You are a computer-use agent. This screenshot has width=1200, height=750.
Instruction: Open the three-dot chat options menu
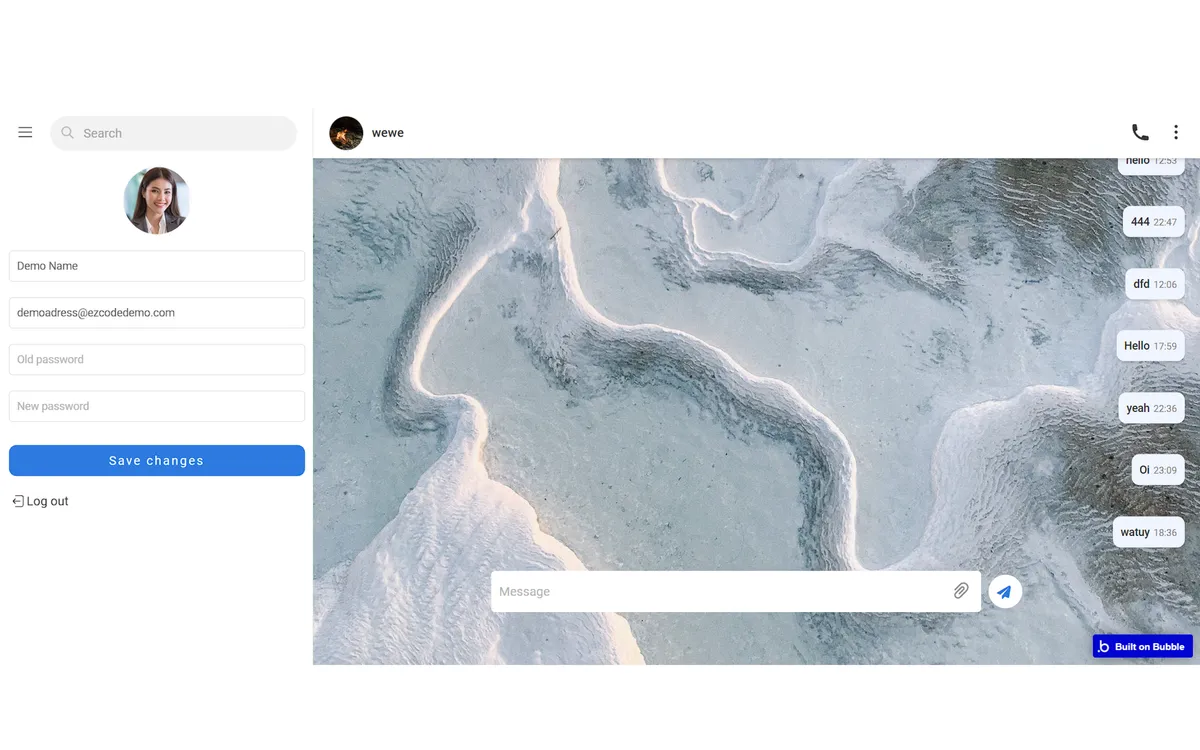pyautogui.click(x=1176, y=132)
